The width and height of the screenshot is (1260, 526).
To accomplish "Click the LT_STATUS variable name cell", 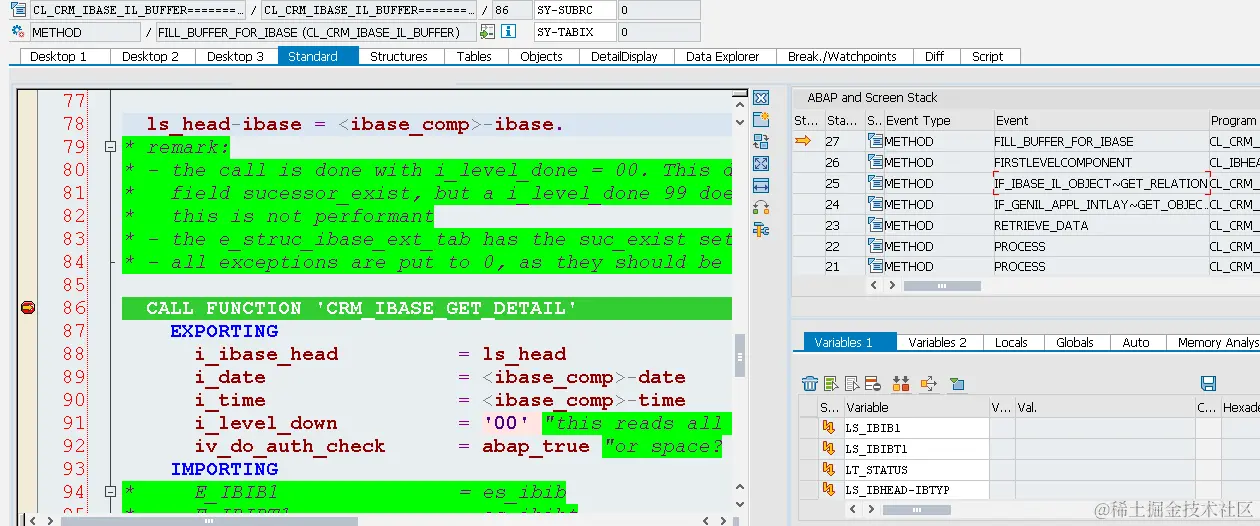I will tap(915, 469).
